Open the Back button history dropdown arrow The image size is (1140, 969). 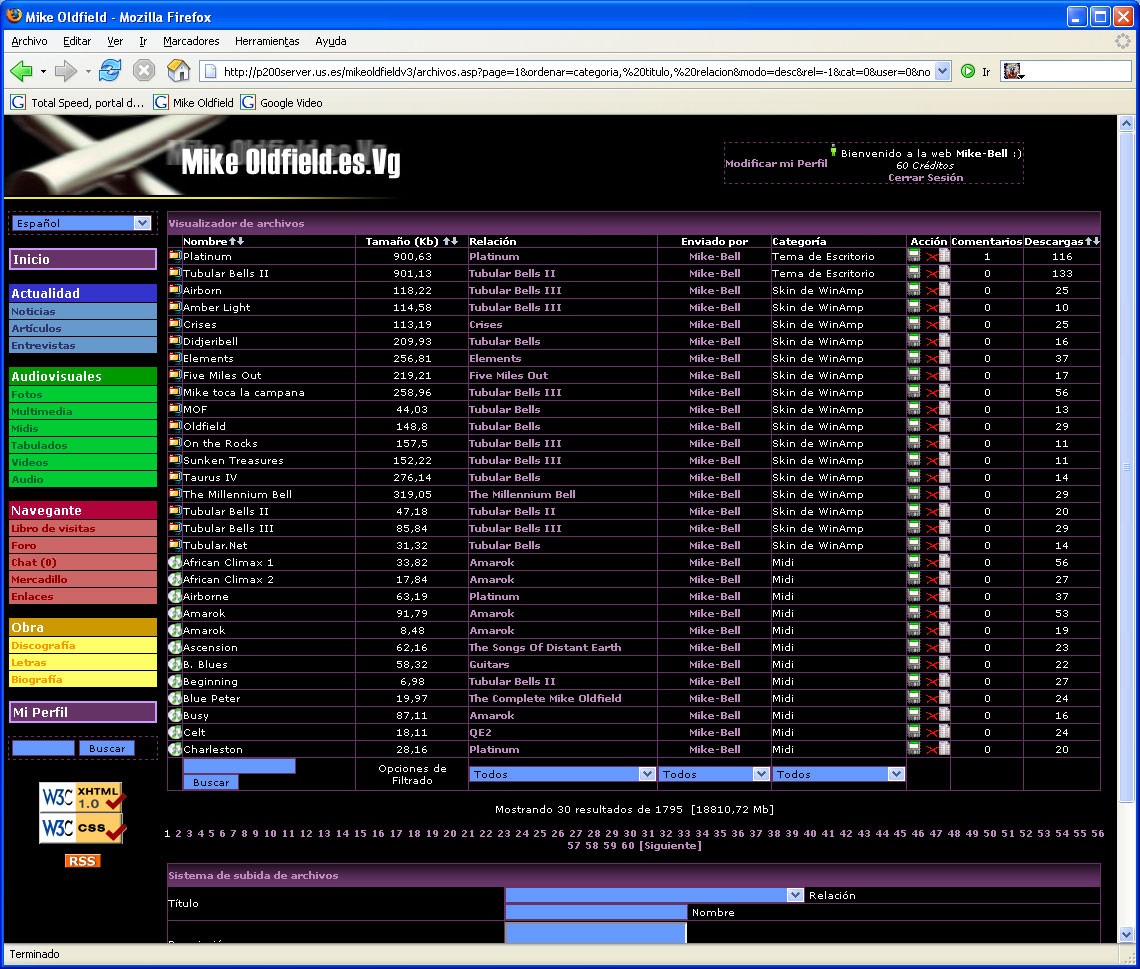click(x=44, y=71)
